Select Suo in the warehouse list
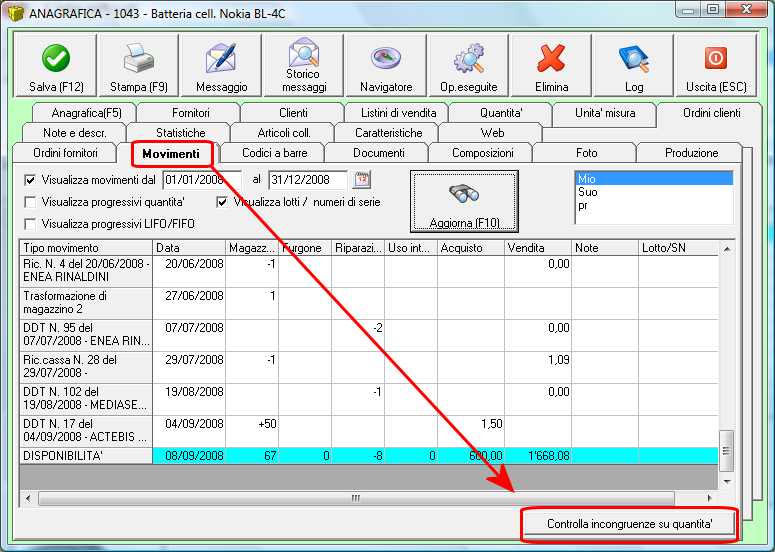This screenshot has height=552, width=775. click(654, 192)
